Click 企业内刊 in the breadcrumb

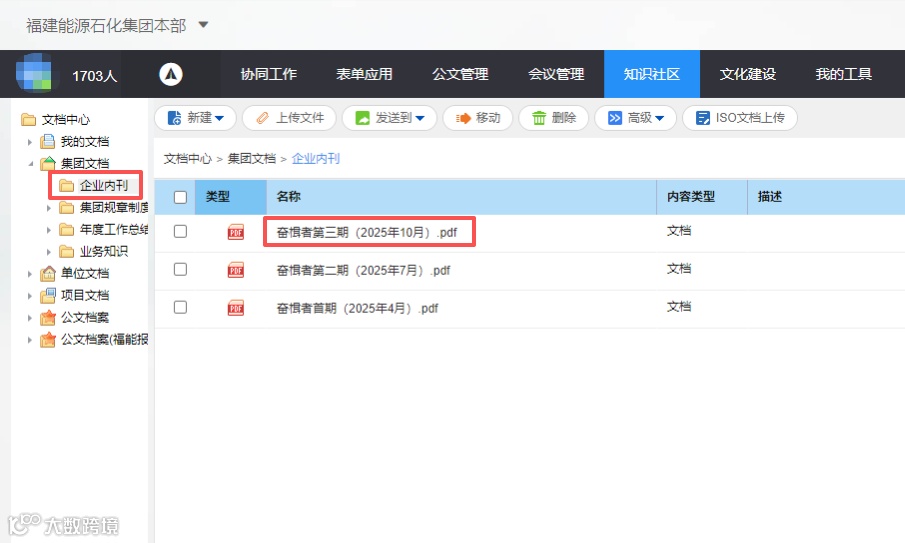coord(316,159)
